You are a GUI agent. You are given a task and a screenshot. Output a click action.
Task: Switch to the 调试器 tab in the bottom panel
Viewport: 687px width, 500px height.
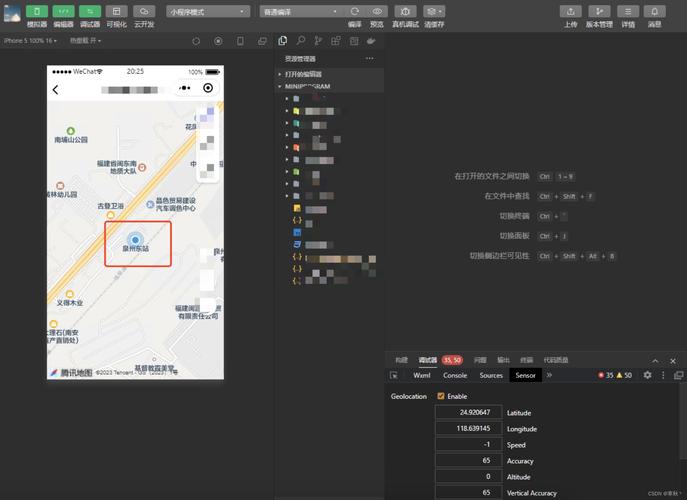coord(428,360)
